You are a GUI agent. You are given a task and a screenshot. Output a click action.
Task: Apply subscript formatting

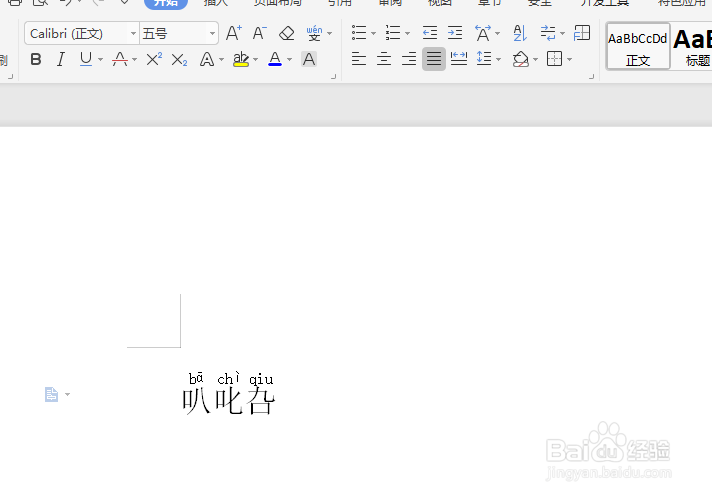179,59
